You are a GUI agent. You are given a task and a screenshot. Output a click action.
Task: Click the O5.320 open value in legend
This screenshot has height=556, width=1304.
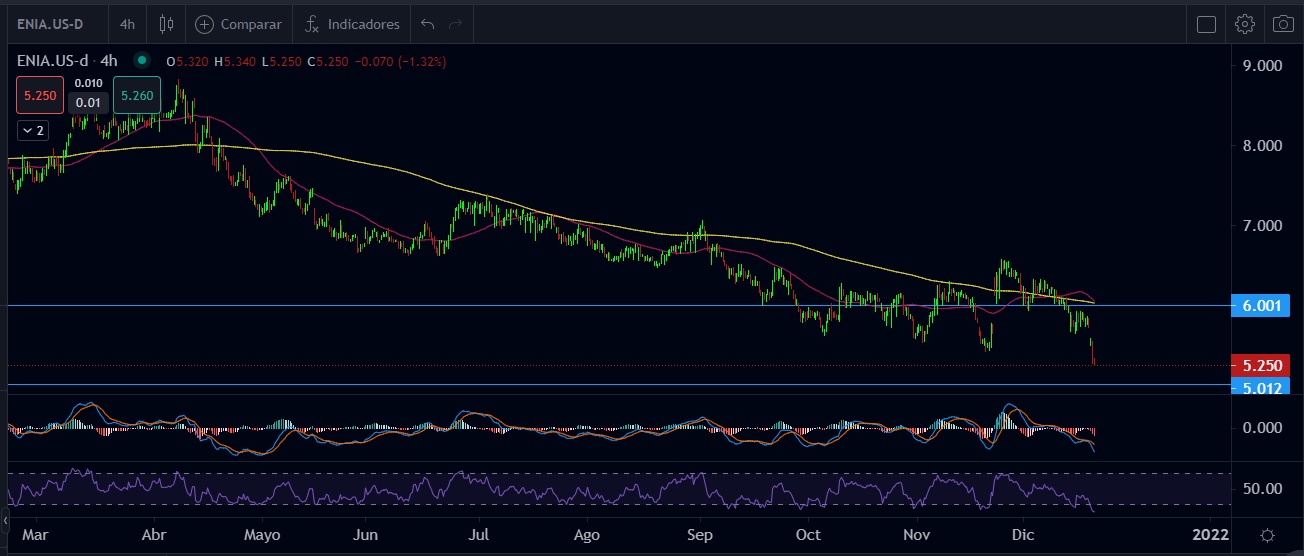click(x=187, y=61)
